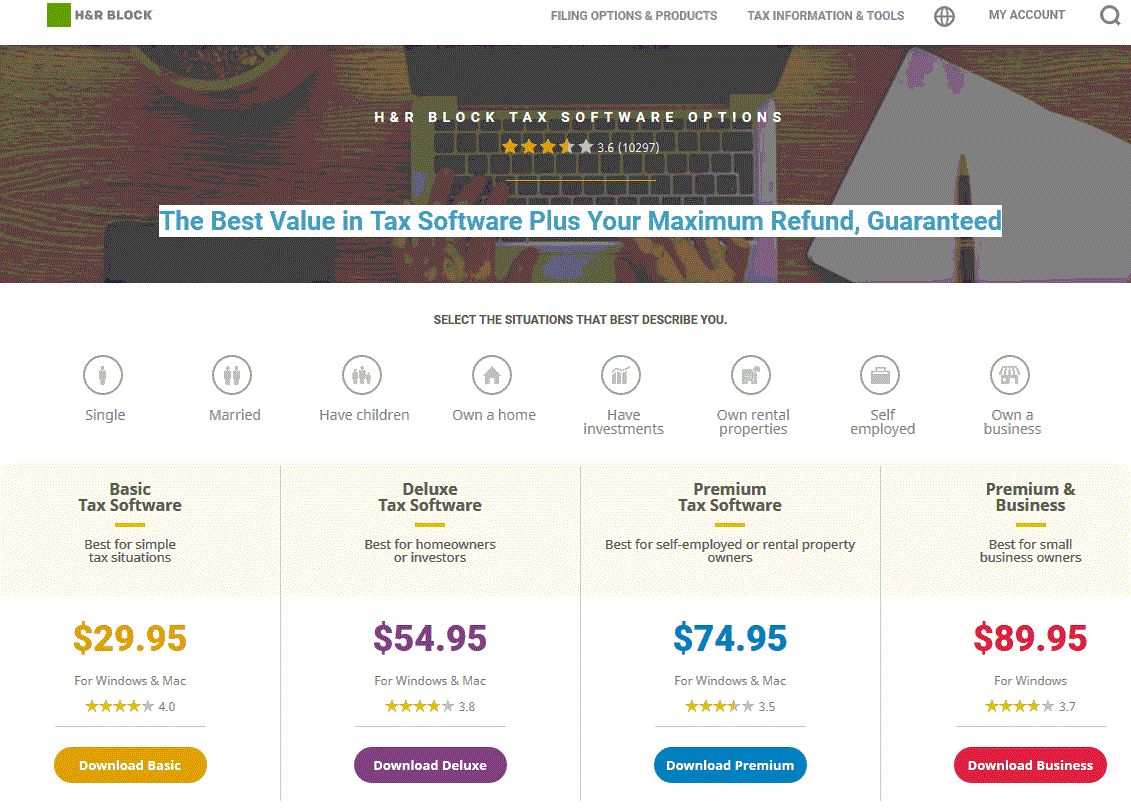Toggle the Have children situation

coord(362,375)
